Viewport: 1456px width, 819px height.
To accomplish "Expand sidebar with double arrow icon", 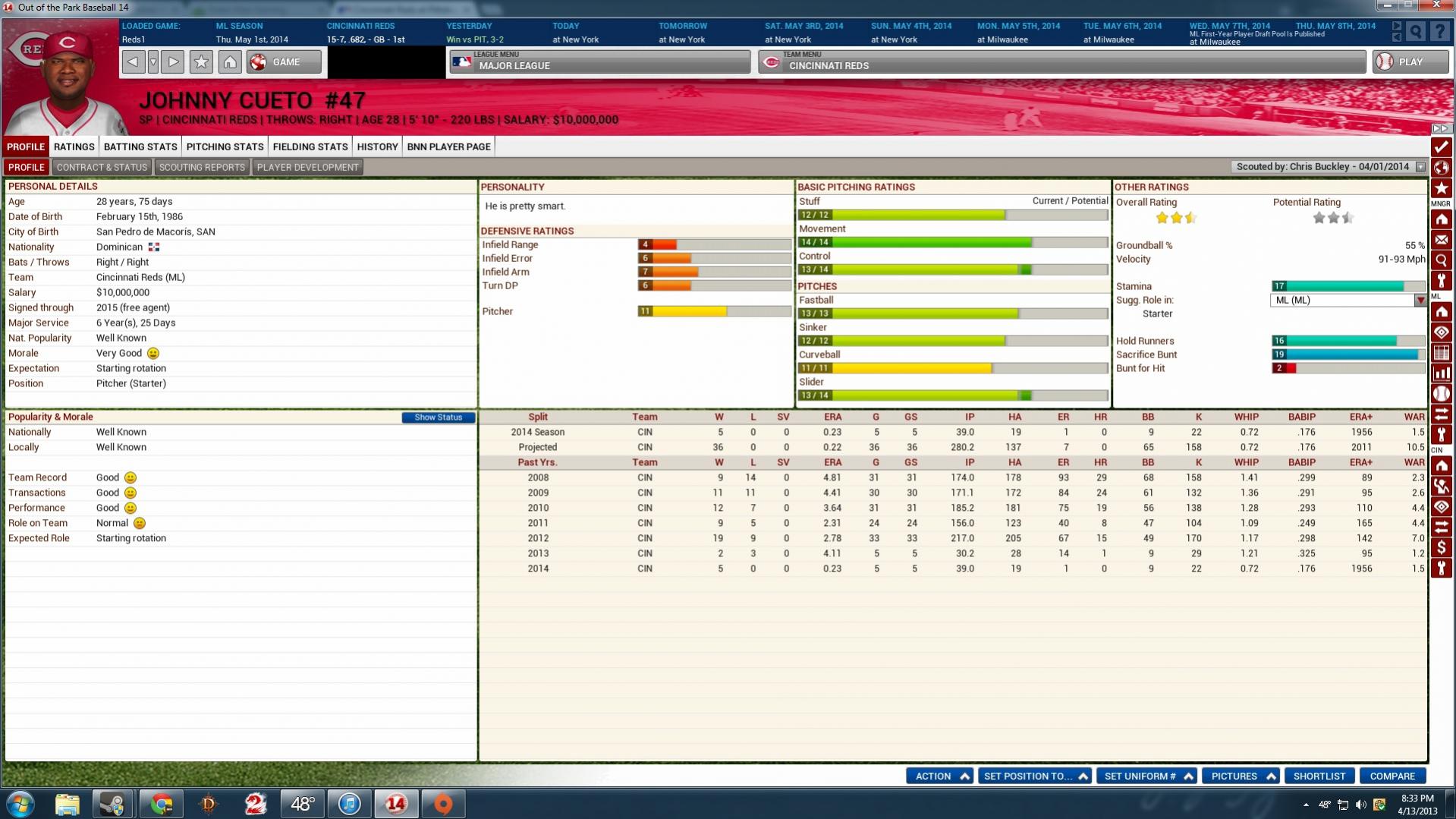I will click(1441, 128).
